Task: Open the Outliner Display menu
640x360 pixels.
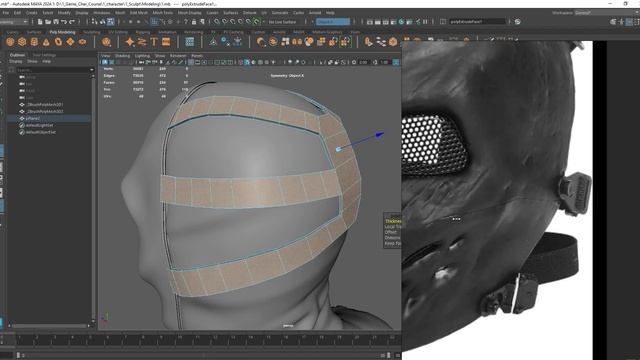Action: (x=16, y=61)
